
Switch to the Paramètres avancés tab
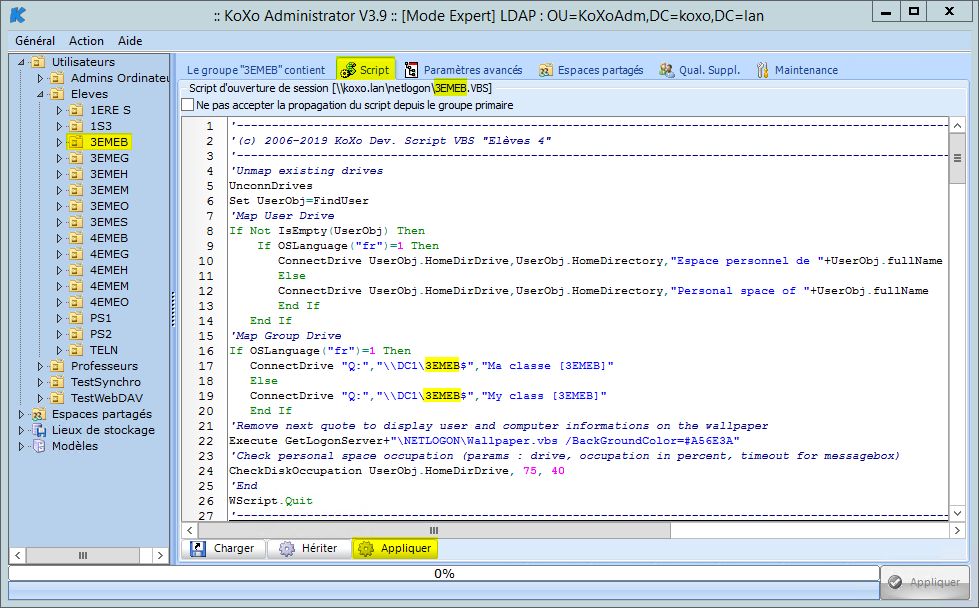(x=464, y=70)
